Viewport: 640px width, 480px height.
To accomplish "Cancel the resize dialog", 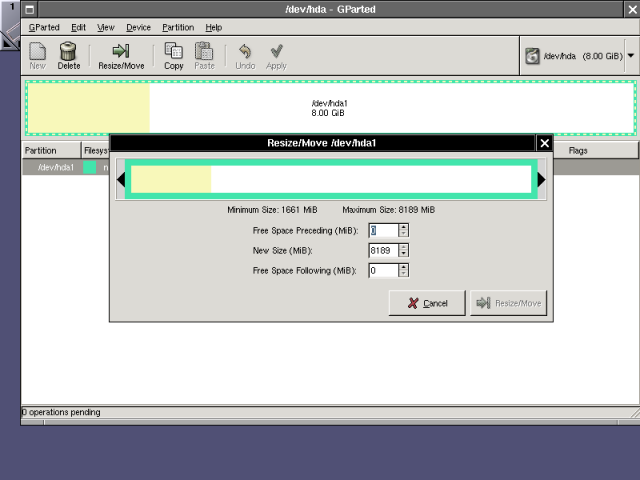I will (x=427, y=303).
